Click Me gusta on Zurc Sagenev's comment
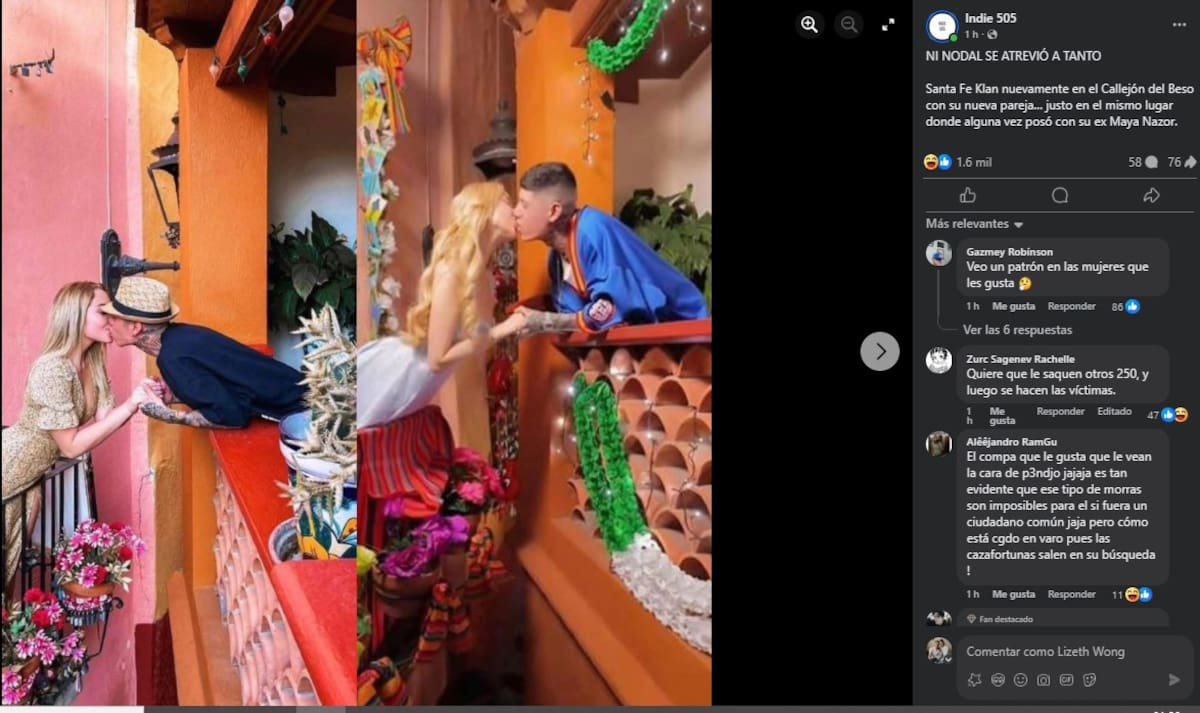 (1001, 416)
